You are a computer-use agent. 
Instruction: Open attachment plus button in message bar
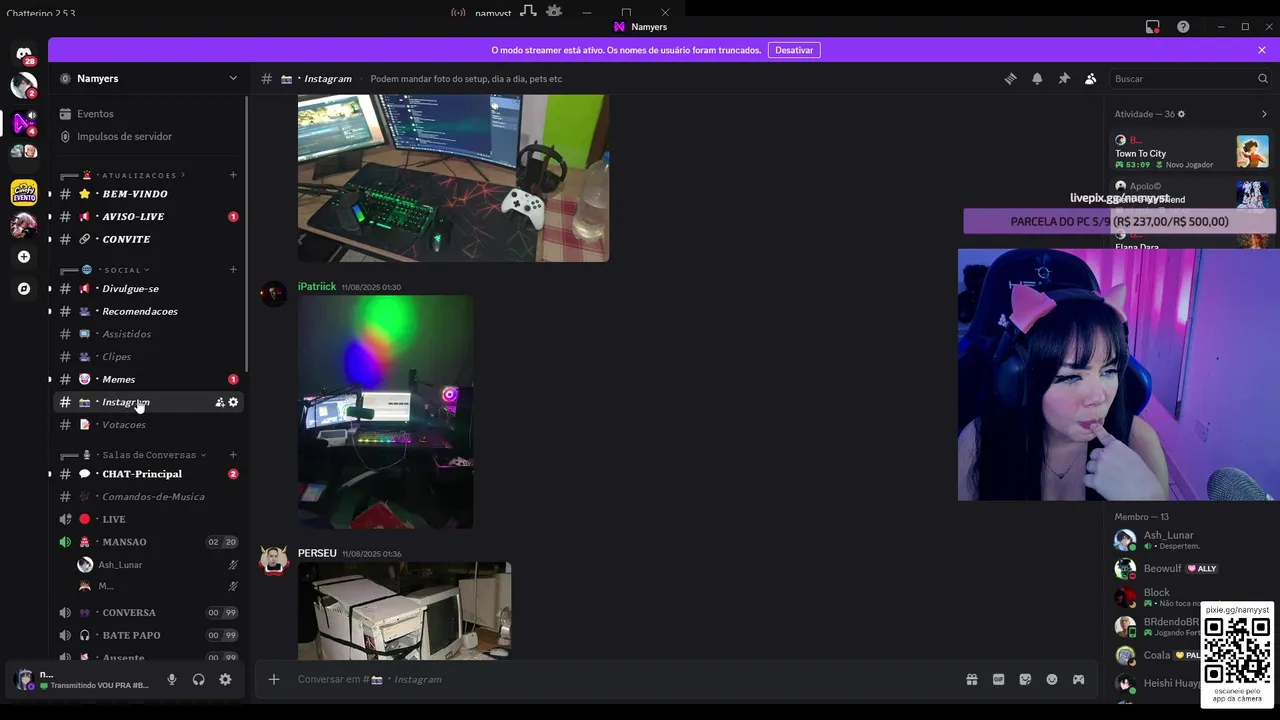click(273, 679)
